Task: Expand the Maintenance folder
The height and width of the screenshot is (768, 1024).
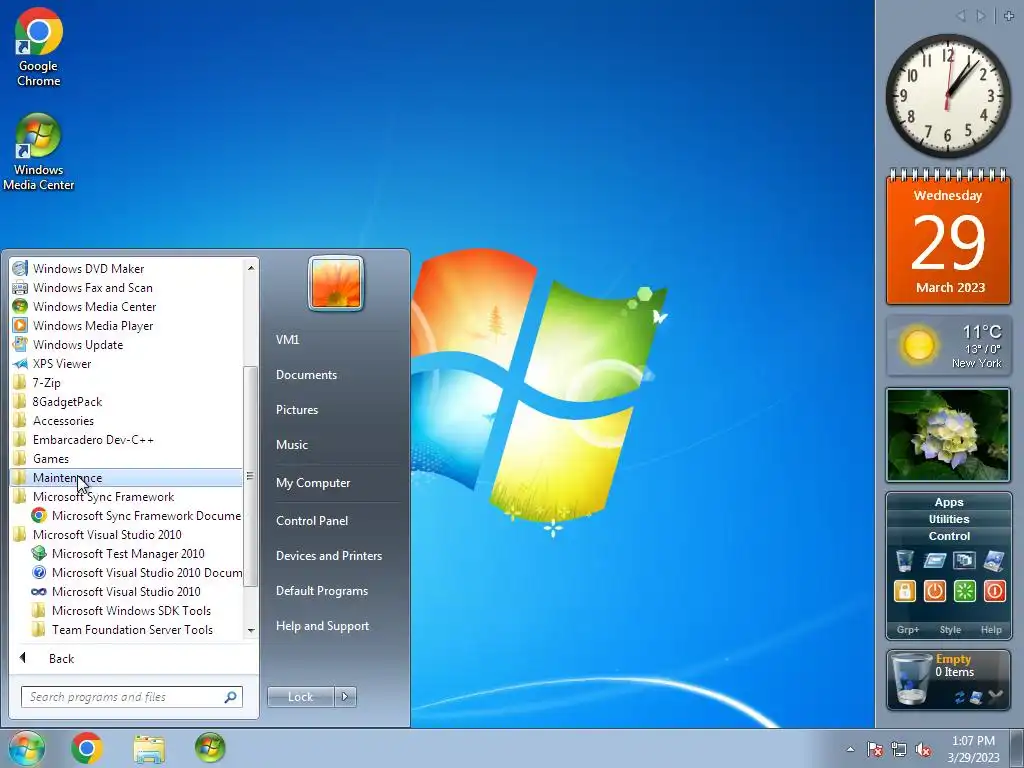Action: coord(126,477)
